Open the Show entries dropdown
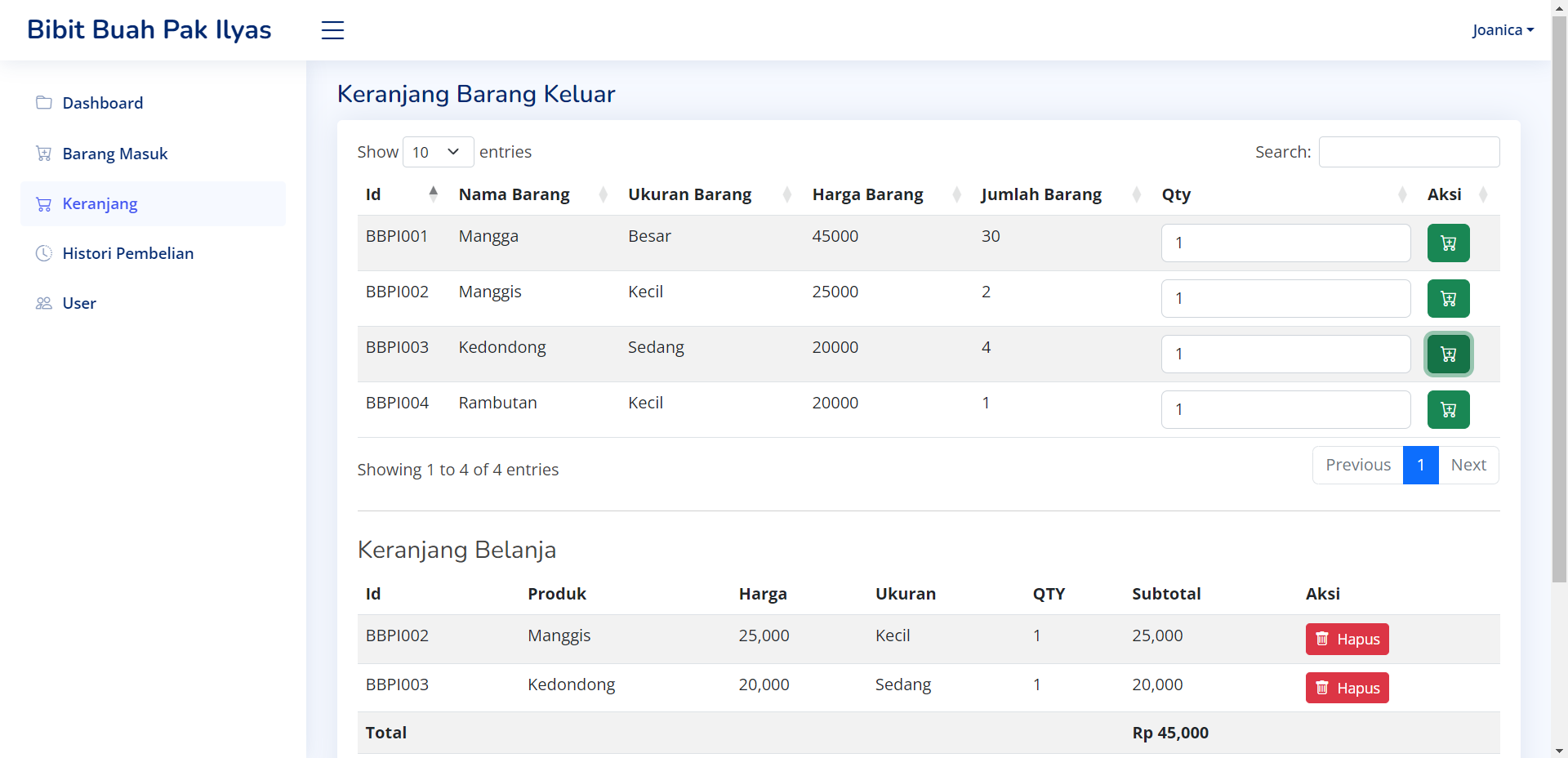The width and height of the screenshot is (1568, 758). (x=438, y=152)
